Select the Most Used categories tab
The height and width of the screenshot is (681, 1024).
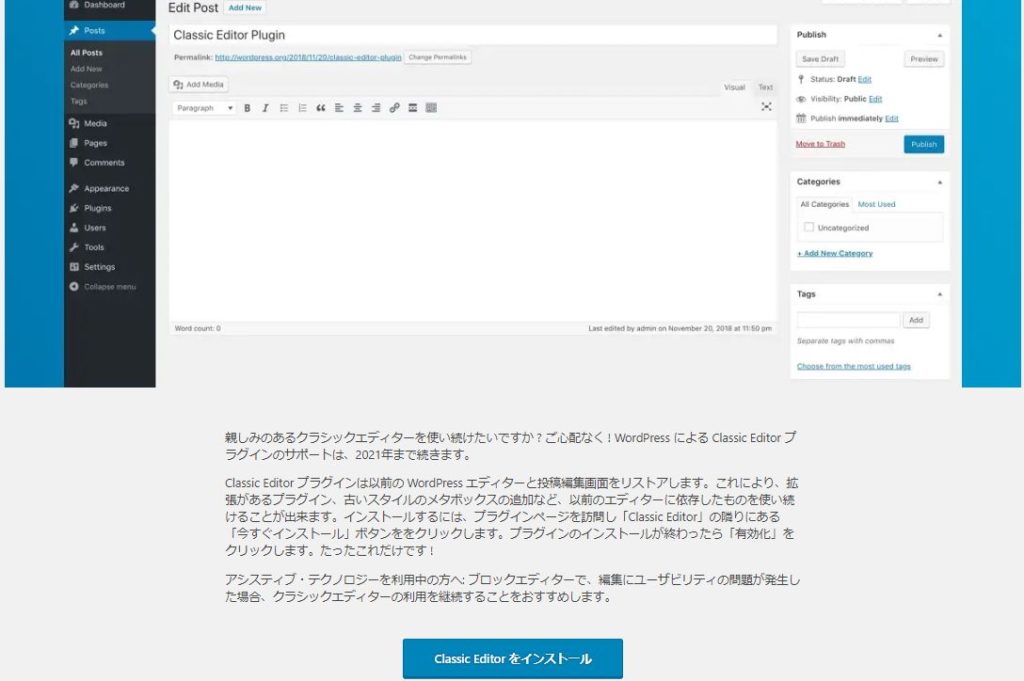[x=876, y=204]
